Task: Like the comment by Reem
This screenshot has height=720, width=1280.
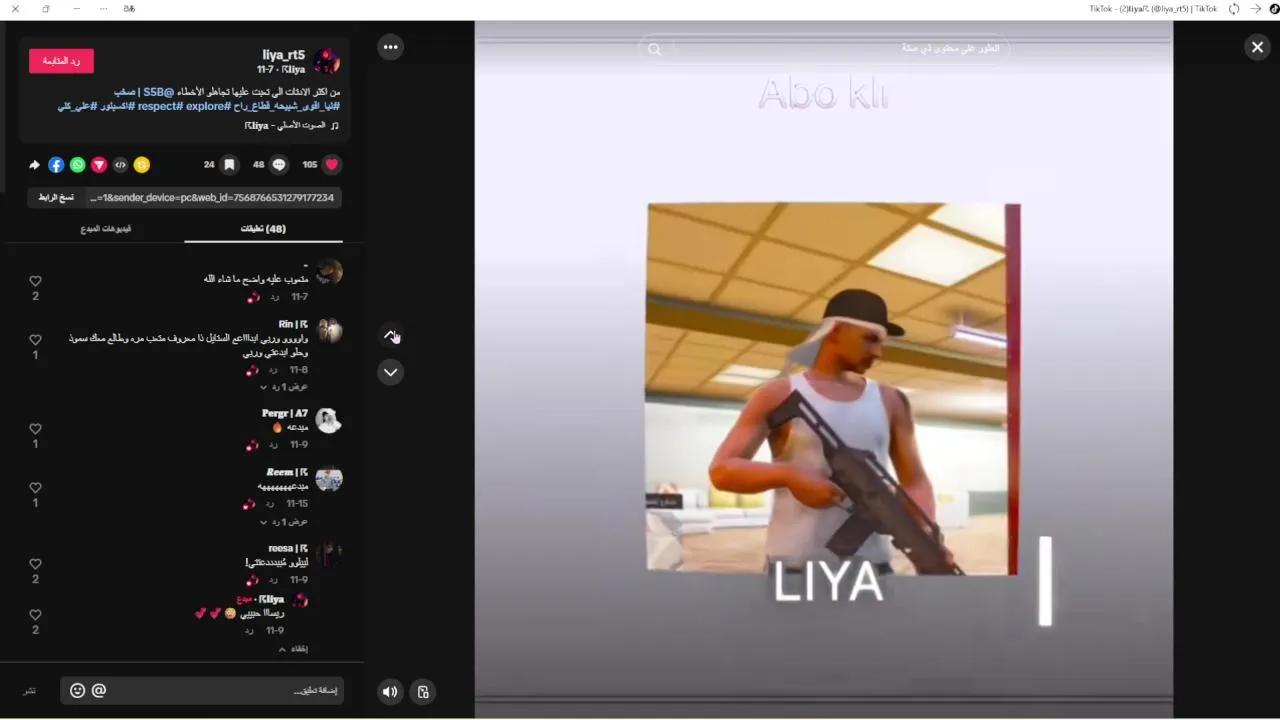Action: [35, 488]
